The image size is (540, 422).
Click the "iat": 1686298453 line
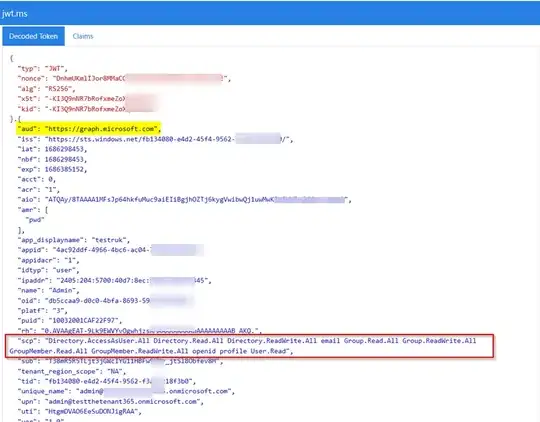click(52, 149)
